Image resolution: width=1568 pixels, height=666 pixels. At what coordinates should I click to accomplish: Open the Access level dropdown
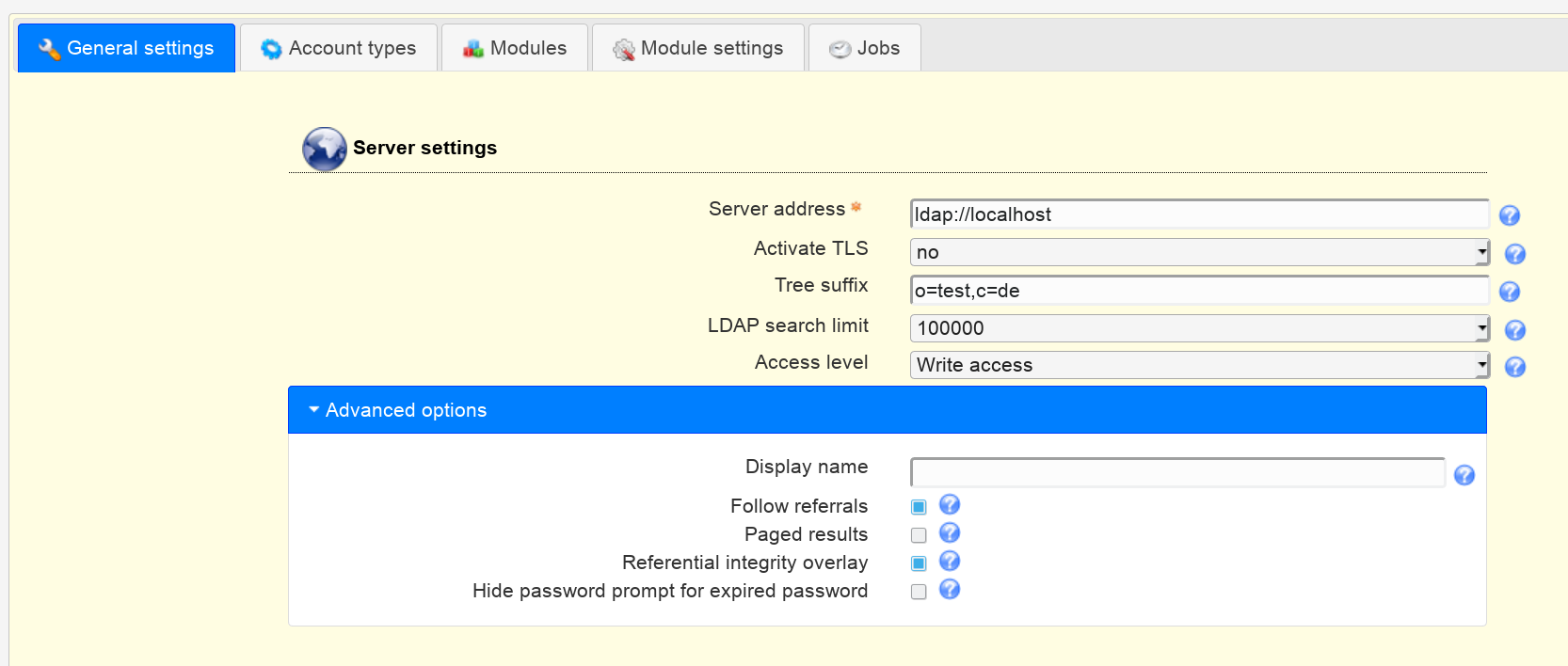point(1198,365)
